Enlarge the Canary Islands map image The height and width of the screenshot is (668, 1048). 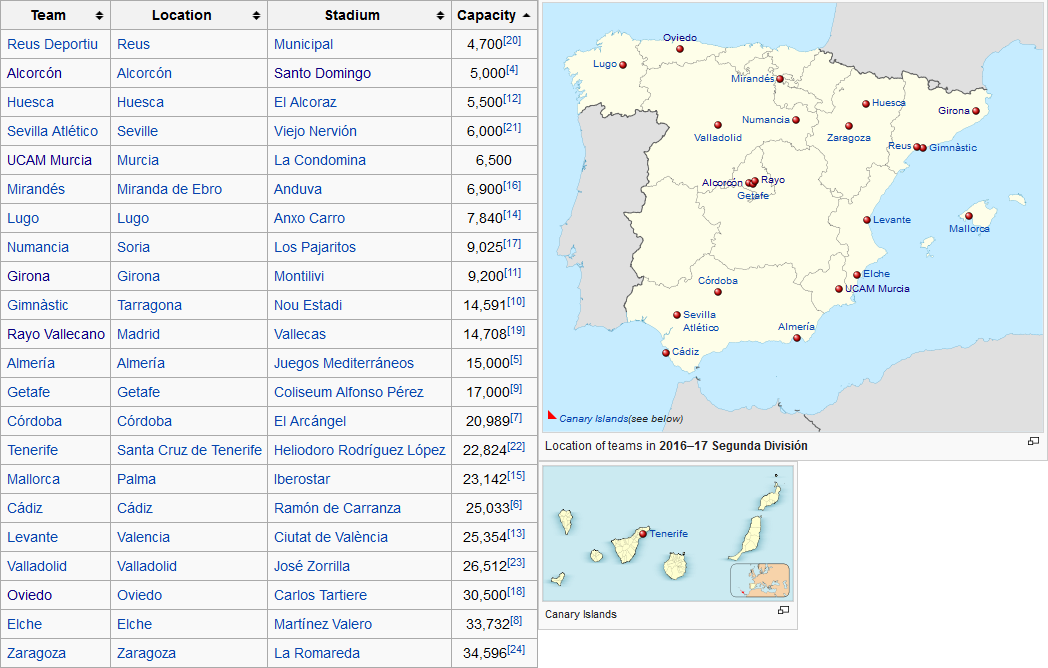pyautogui.click(x=783, y=610)
